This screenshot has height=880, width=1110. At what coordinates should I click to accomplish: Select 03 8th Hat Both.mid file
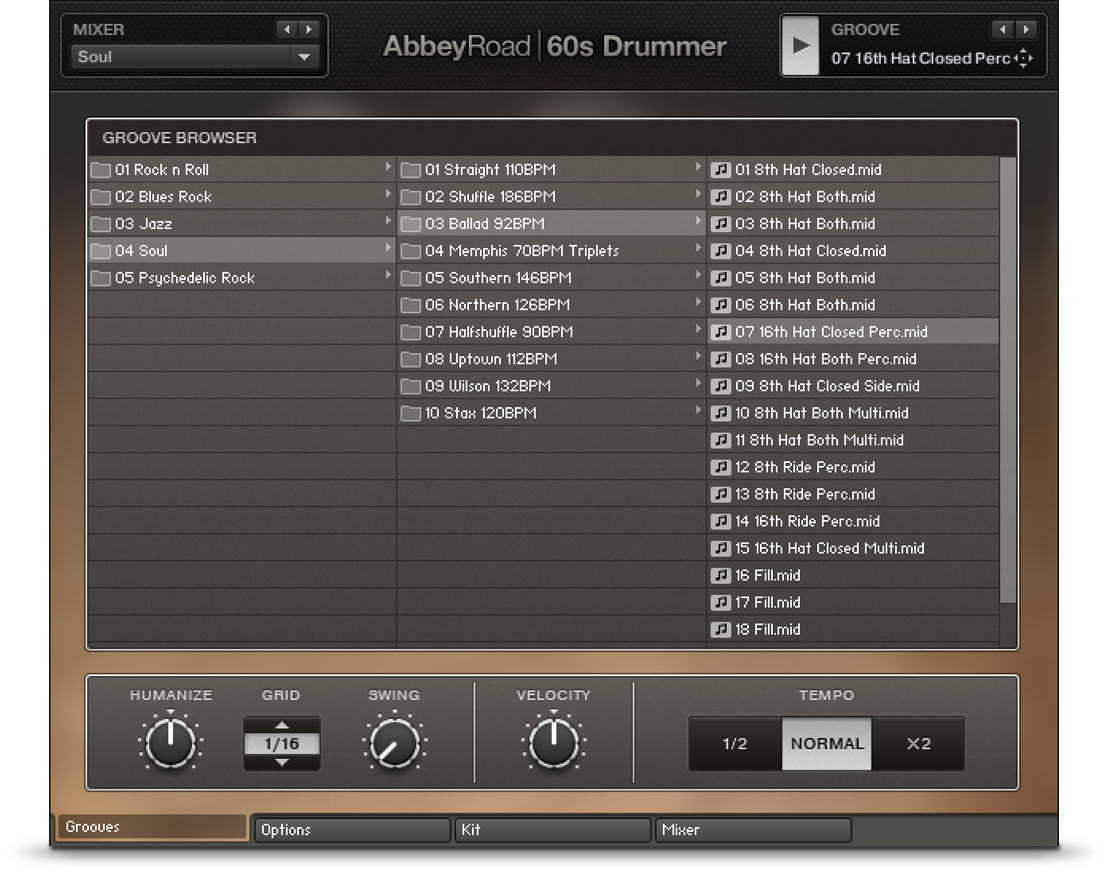(854, 224)
